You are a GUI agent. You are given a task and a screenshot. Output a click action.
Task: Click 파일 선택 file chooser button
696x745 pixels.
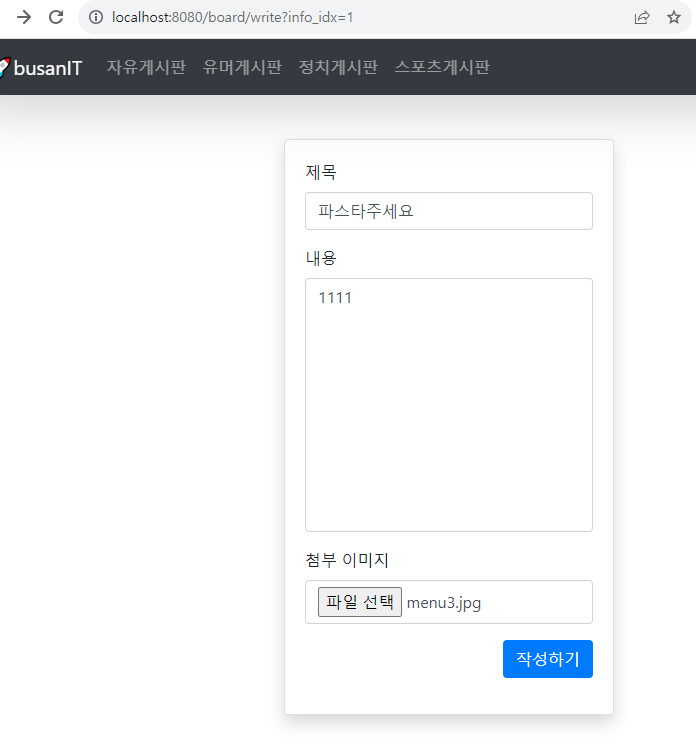click(360, 602)
